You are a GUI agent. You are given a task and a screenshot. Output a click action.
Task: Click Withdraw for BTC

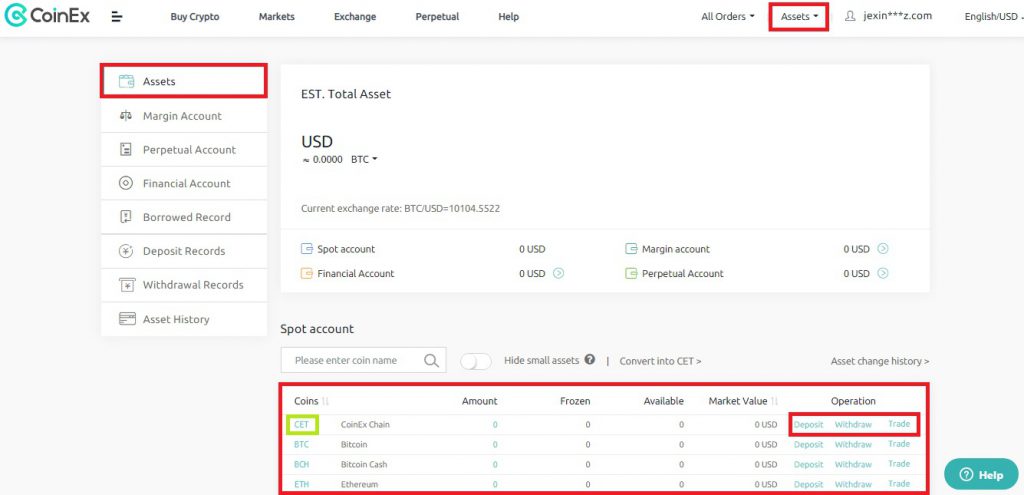pyautogui.click(x=853, y=444)
